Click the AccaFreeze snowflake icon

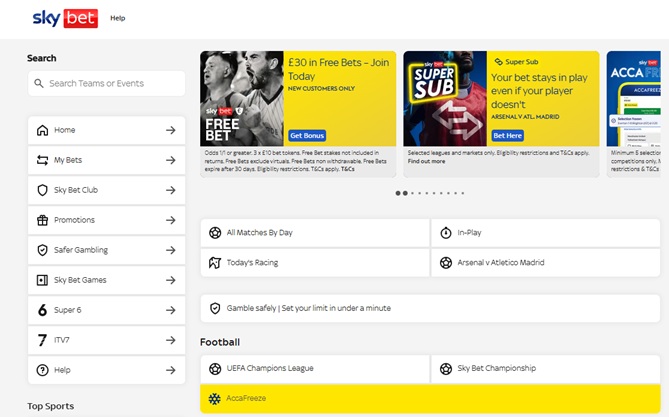pos(215,399)
